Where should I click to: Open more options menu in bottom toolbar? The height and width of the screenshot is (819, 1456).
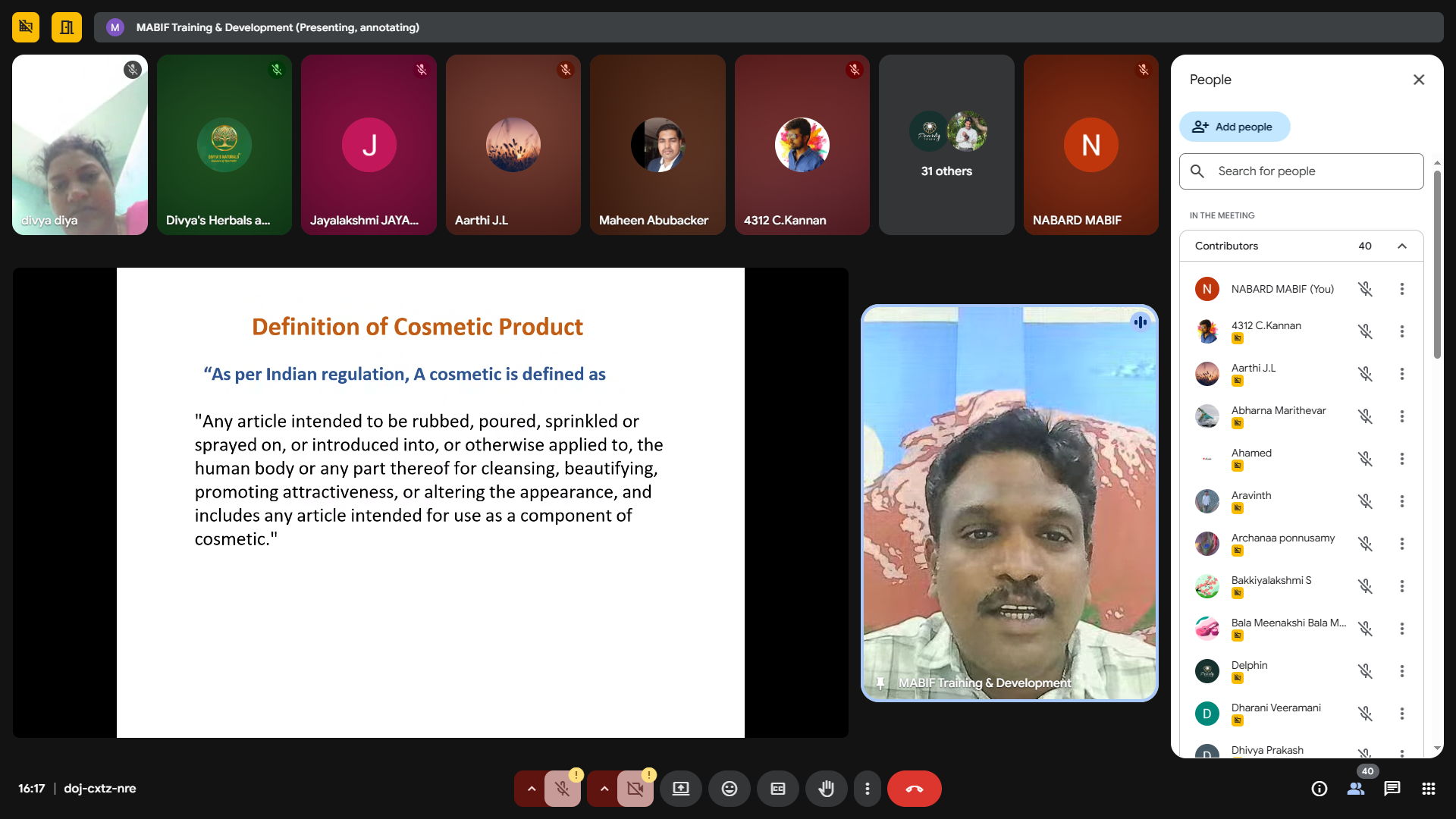click(867, 789)
